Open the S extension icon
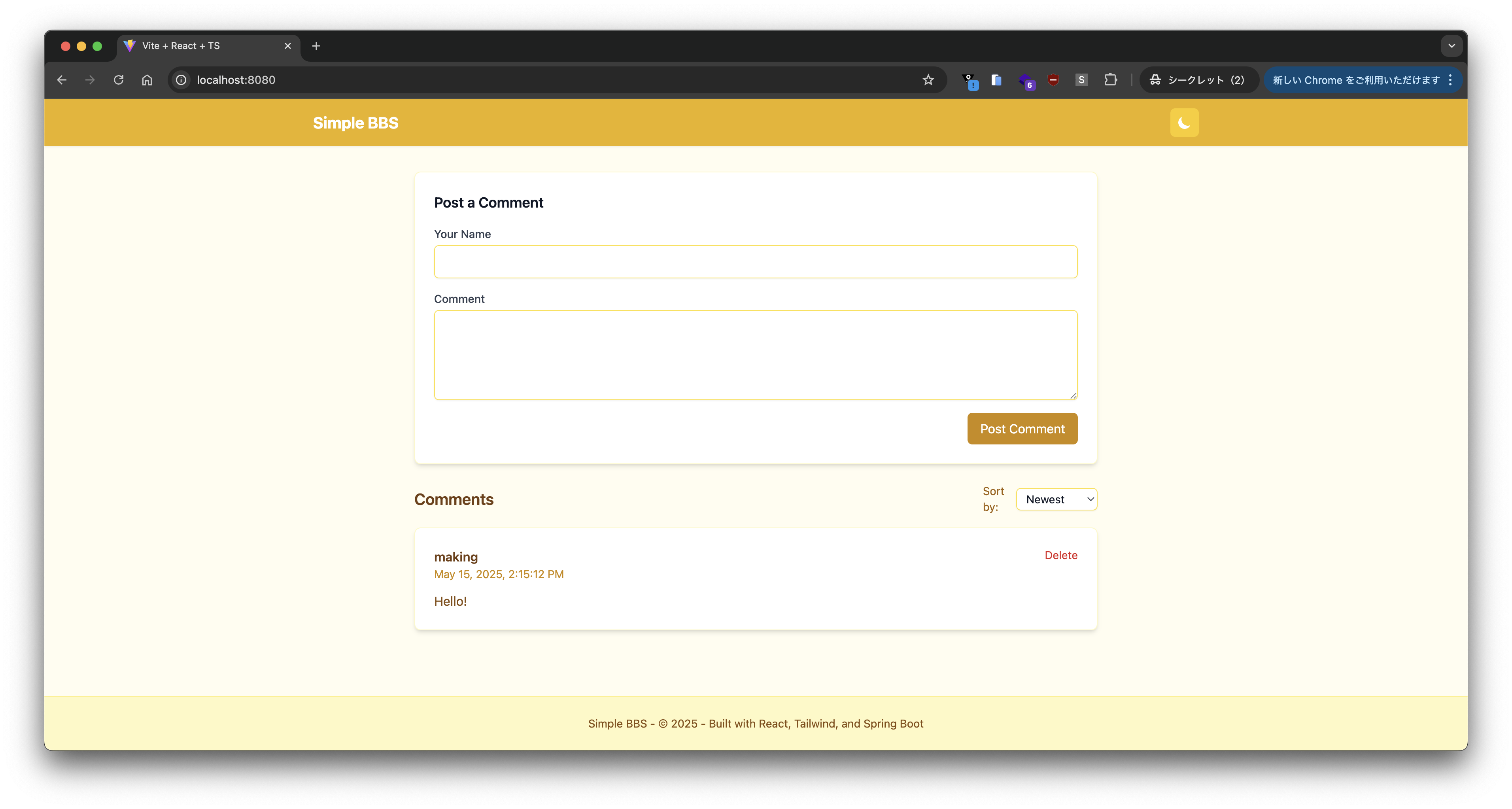The image size is (1512, 809). (x=1081, y=80)
